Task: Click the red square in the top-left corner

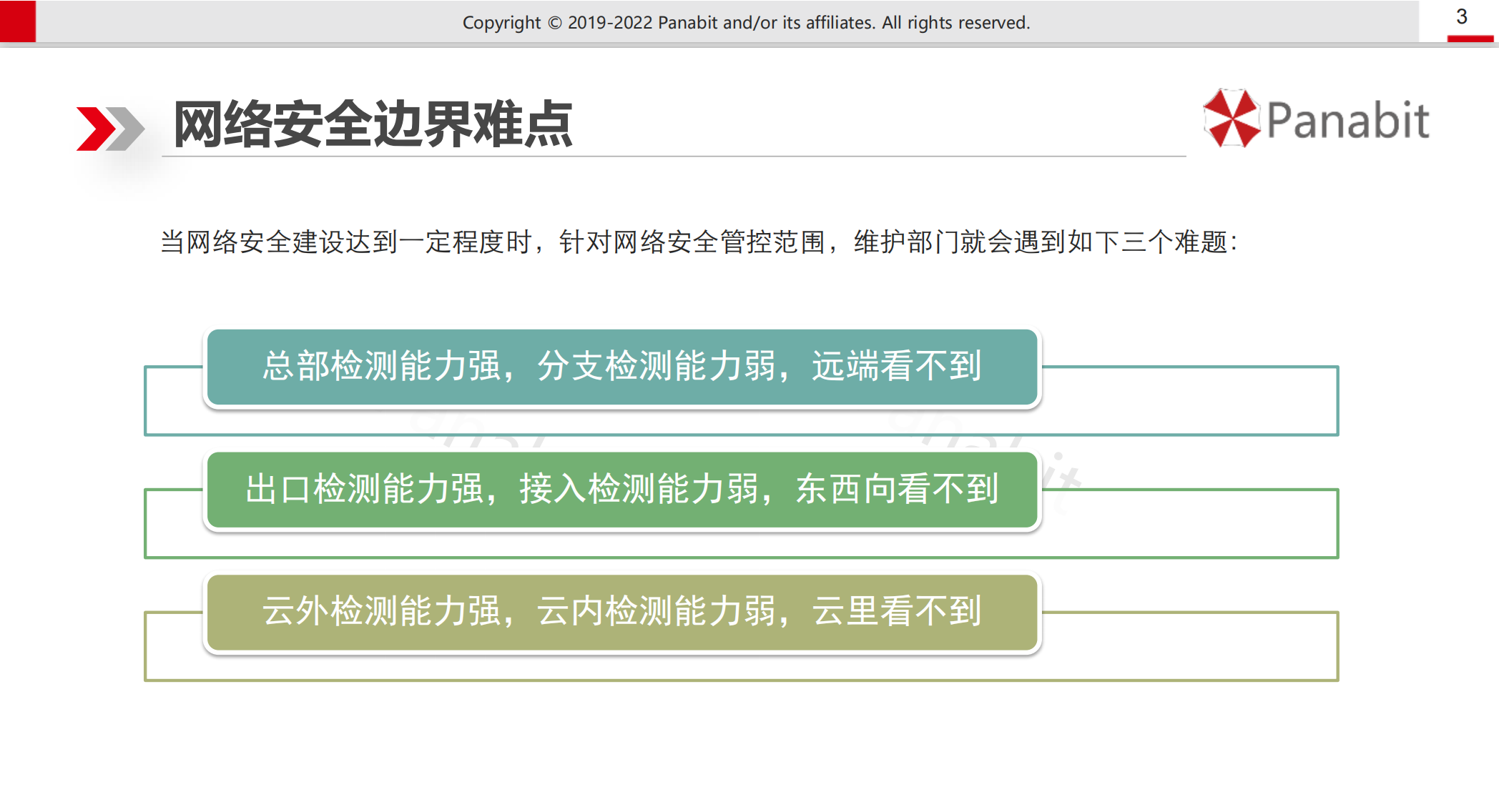Action: (18, 21)
